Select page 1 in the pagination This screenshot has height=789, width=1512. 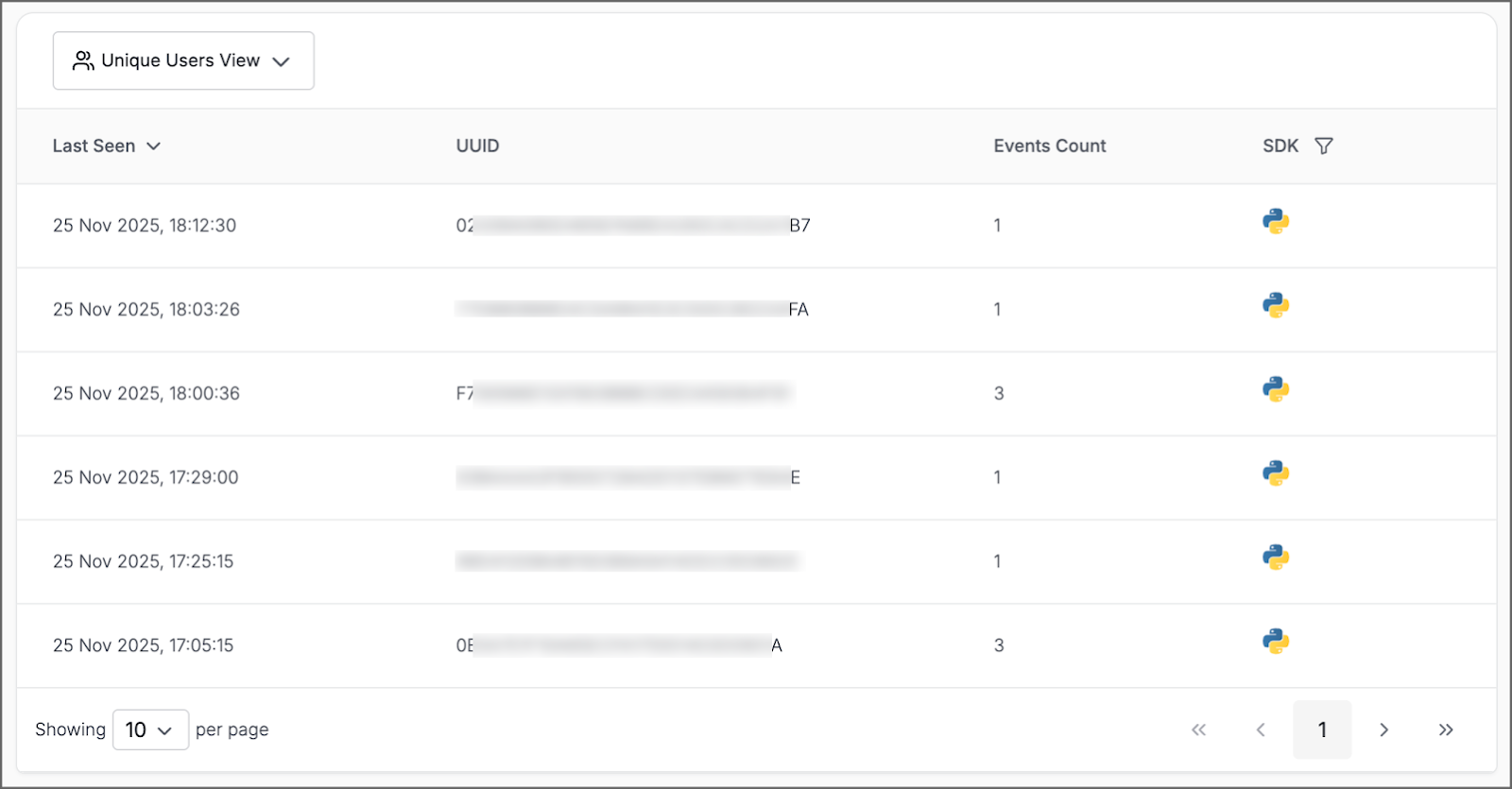[1322, 729]
